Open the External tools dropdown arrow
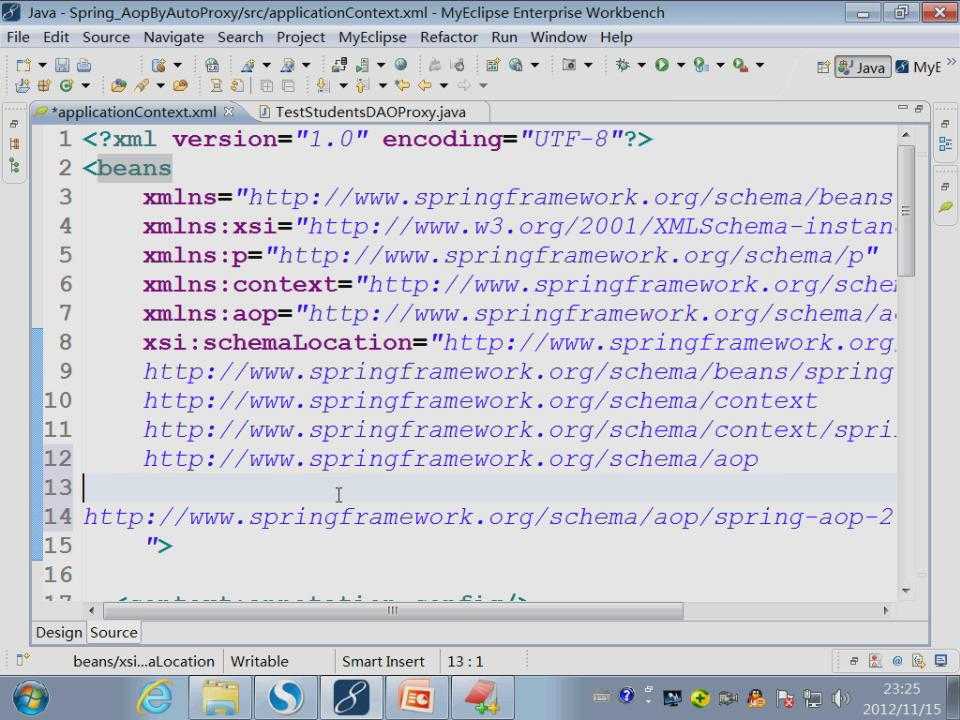This screenshot has height=720, width=960. tap(760, 64)
